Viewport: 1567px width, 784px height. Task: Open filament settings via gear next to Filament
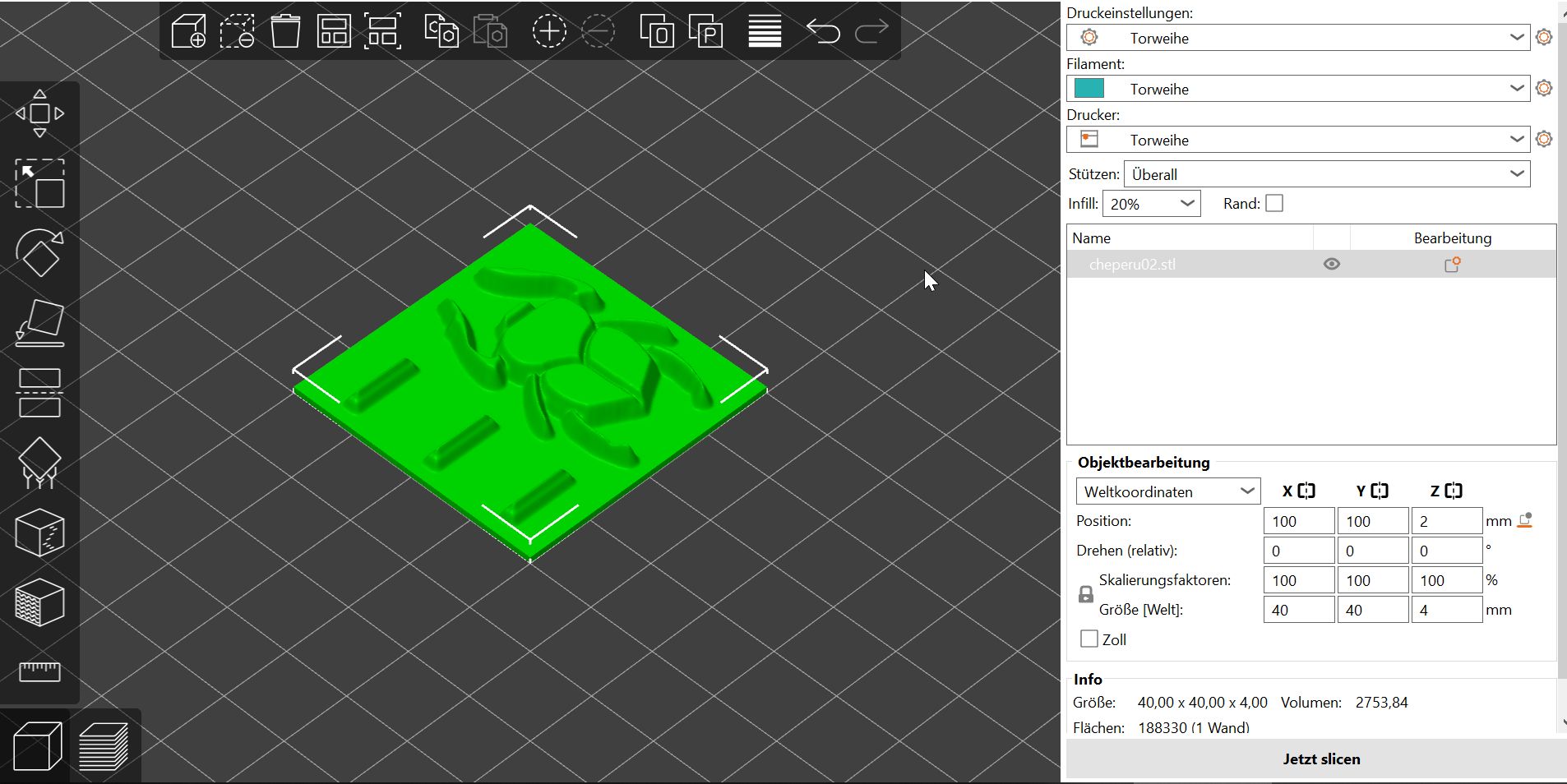click(x=1544, y=88)
